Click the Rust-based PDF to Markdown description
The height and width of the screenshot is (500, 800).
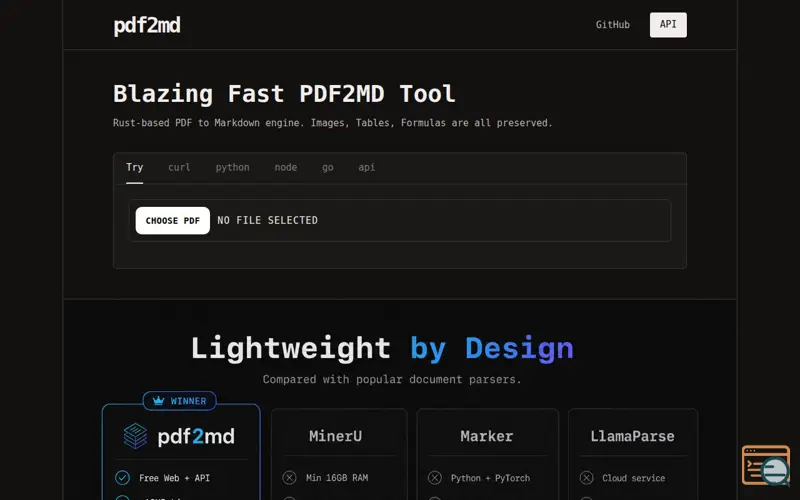pos(333,123)
